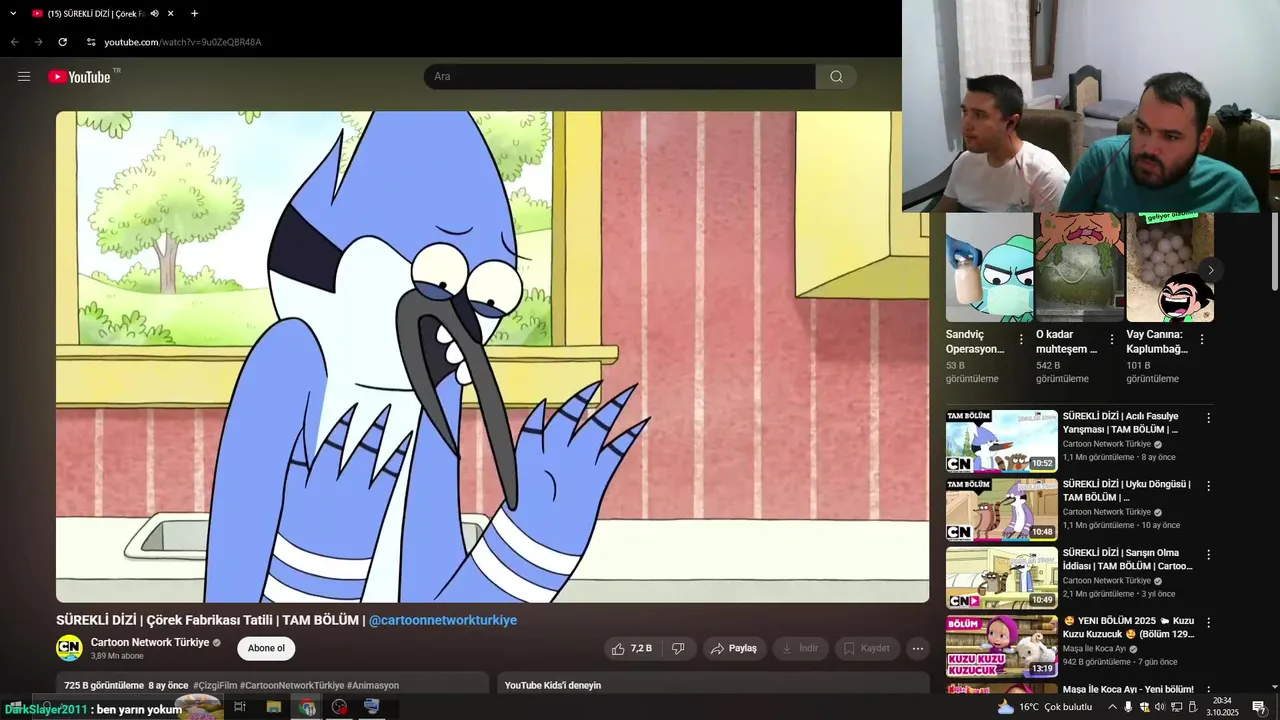Open the recording app taskbar icon
The image size is (1280, 720).
pos(340,707)
